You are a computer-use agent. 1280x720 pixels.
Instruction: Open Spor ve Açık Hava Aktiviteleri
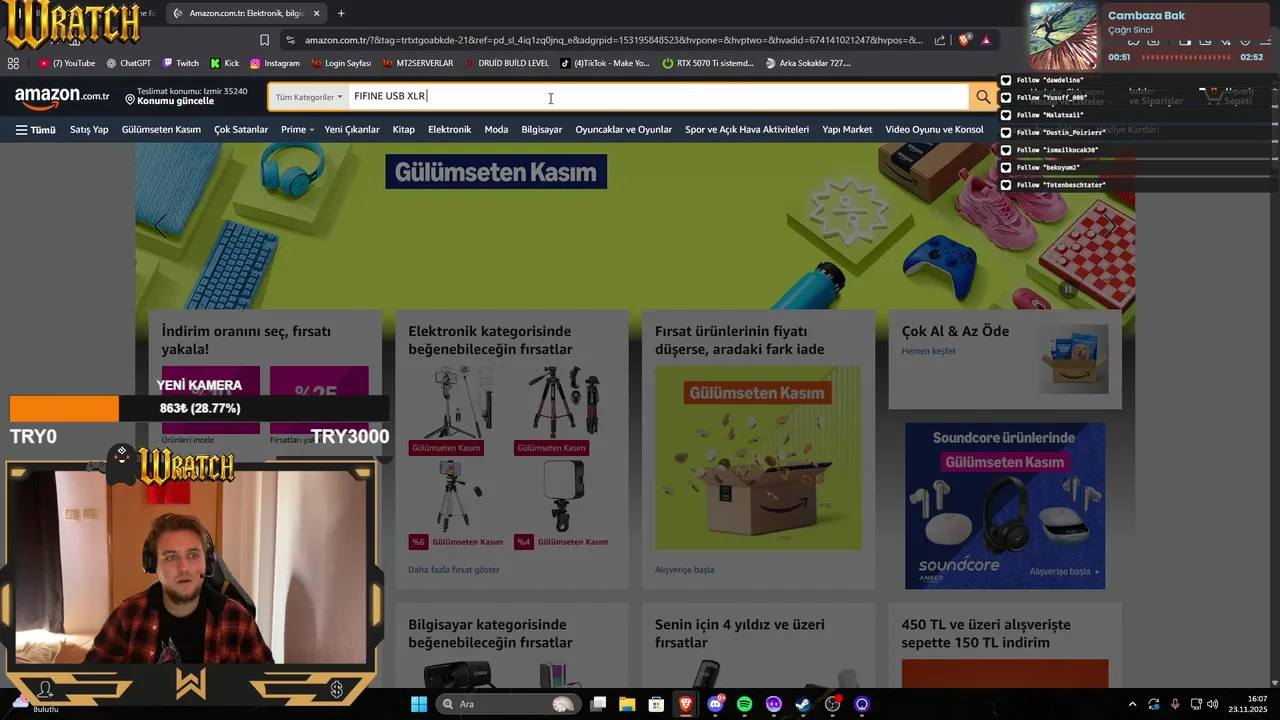click(x=747, y=130)
